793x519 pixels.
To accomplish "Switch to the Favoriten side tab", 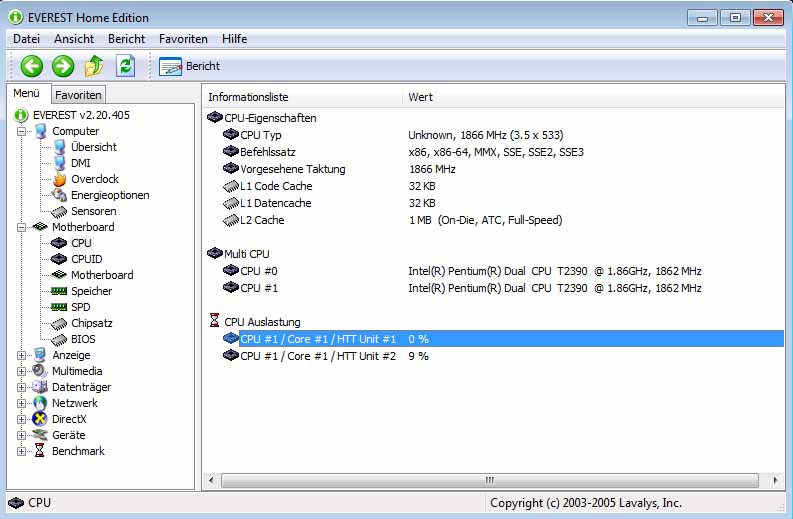I will (x=78, y=95).
